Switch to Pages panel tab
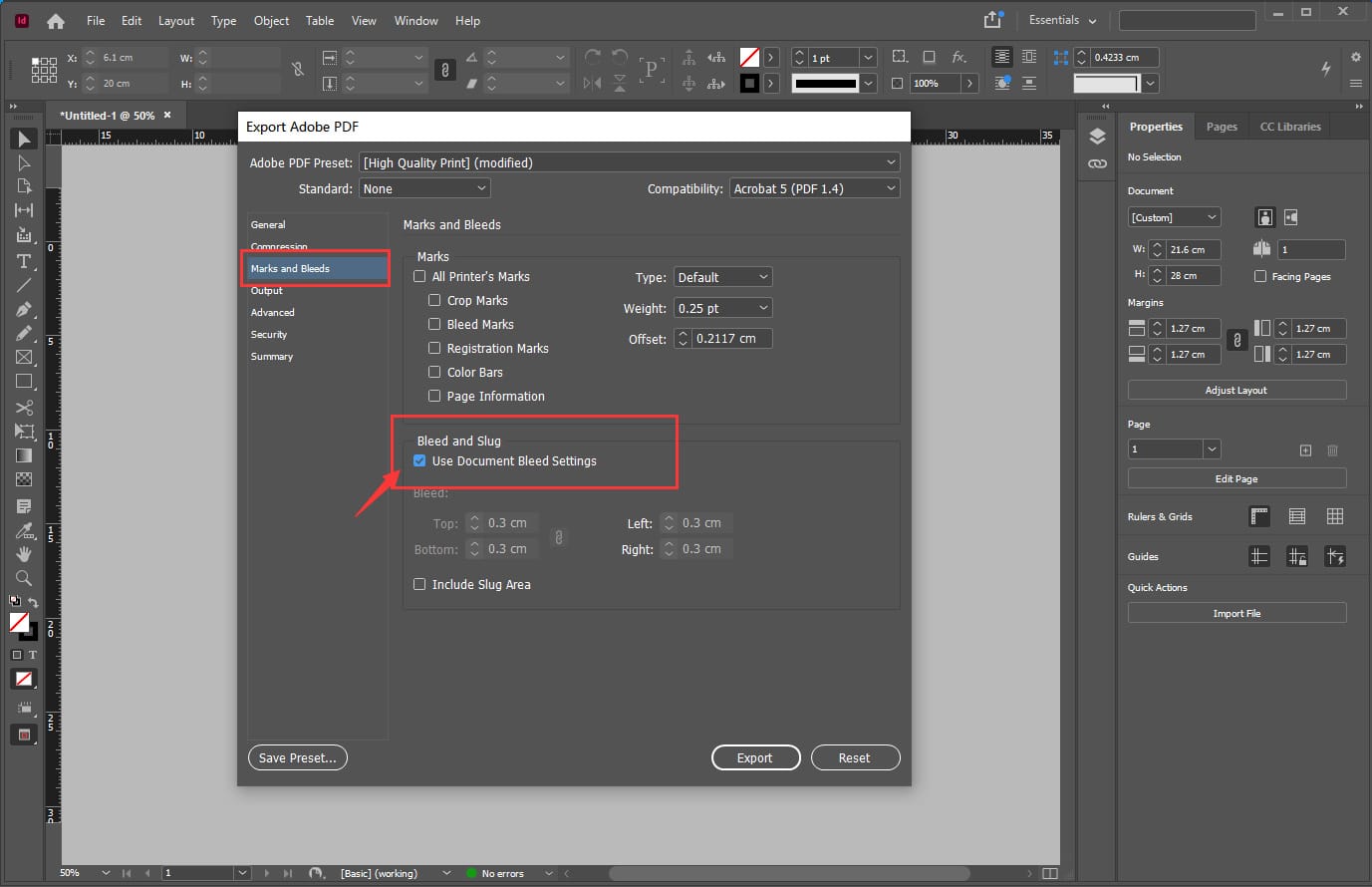Screen dimensions: 1372x887 1222,127
